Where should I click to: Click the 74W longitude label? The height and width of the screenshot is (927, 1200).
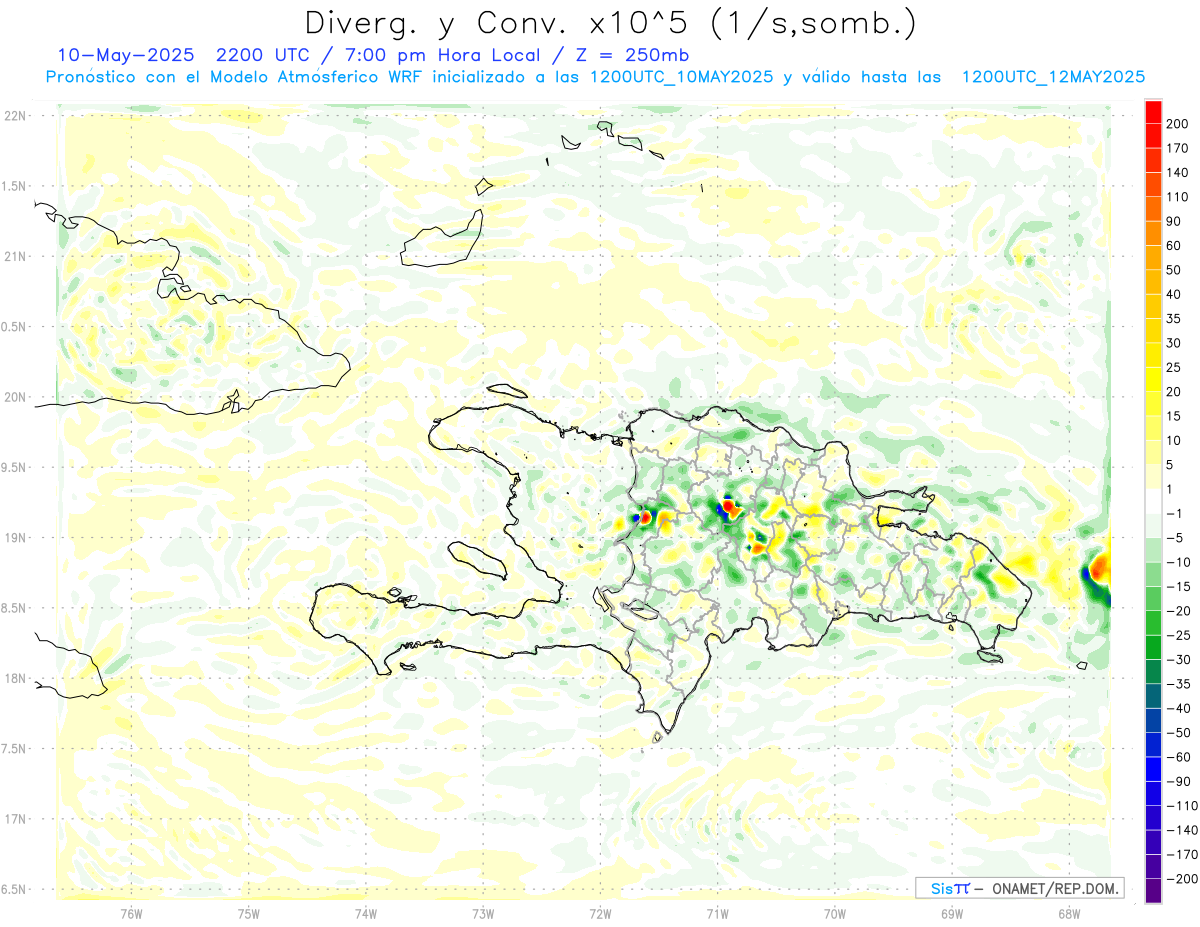pos(366,913)
